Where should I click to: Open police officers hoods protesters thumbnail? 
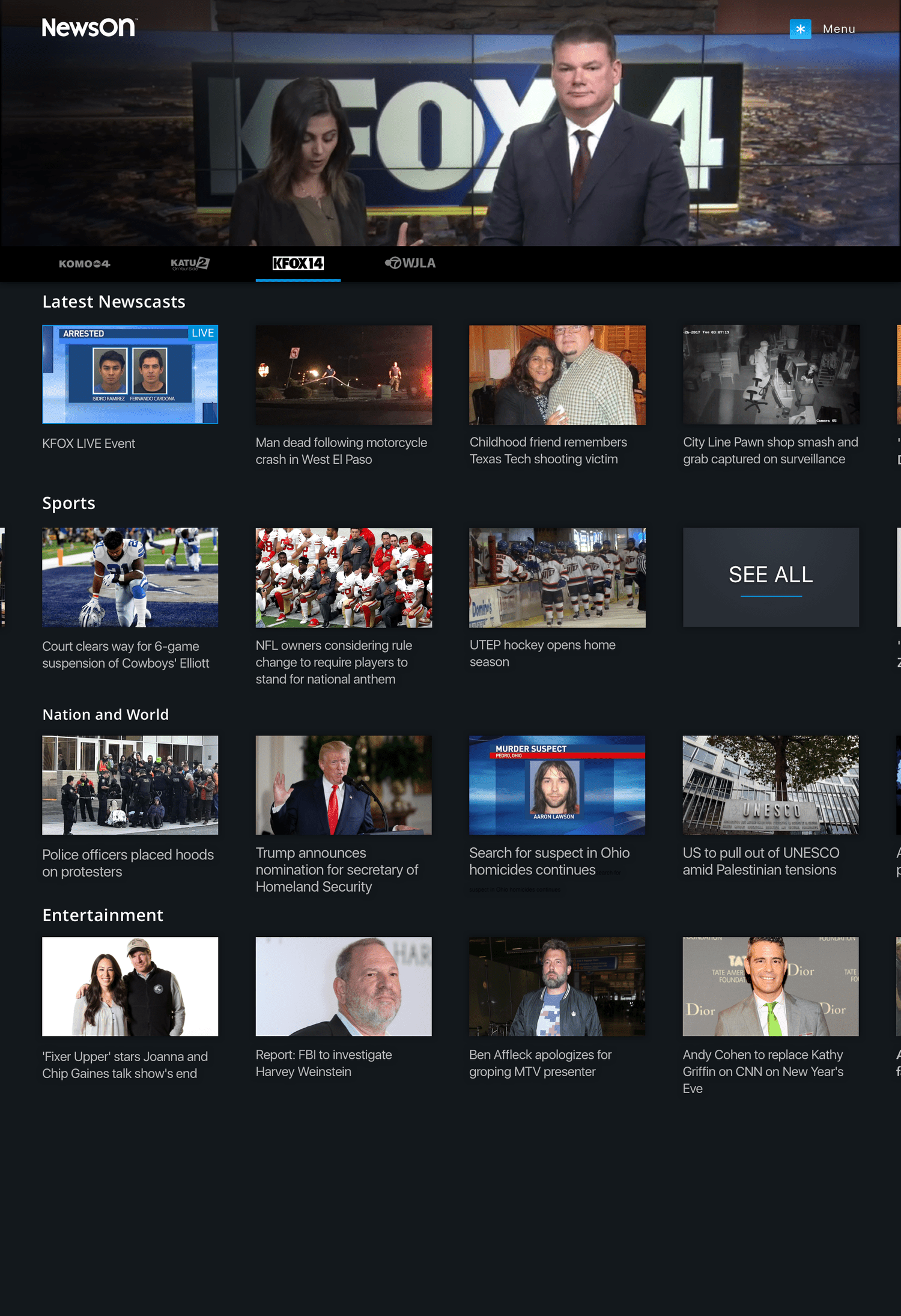130,785
